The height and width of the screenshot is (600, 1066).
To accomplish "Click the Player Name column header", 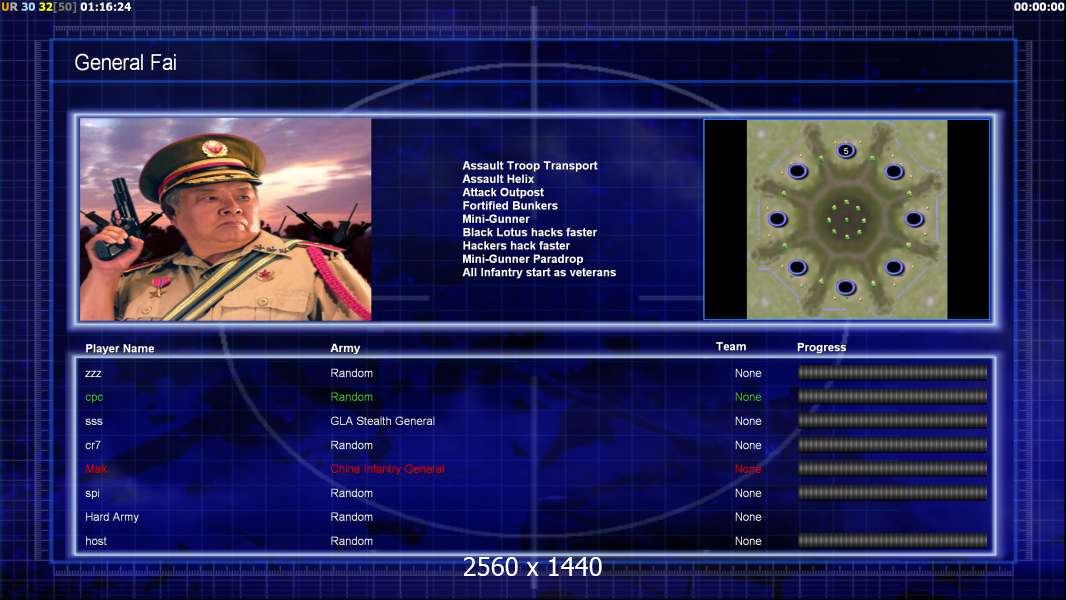I will click(x=120, y=349).
